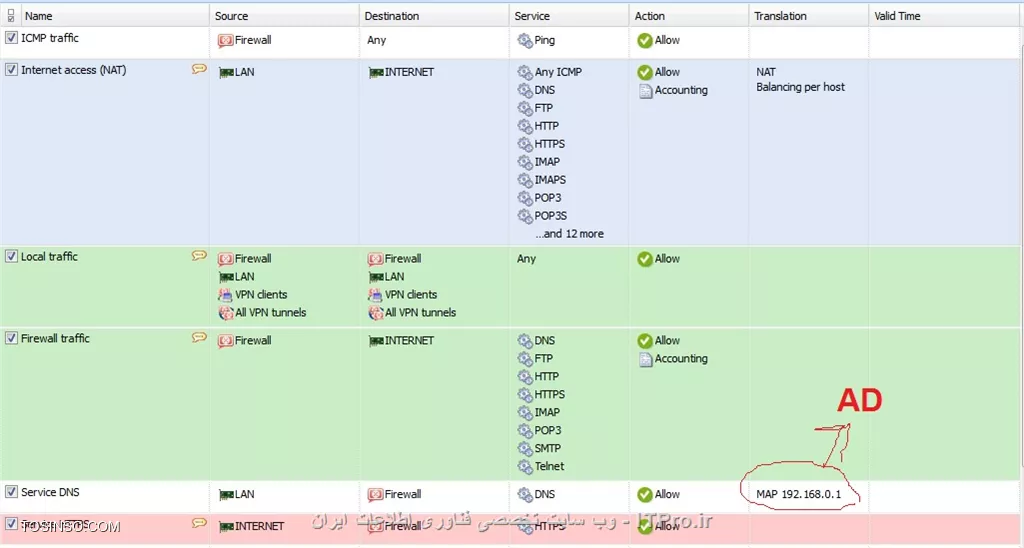This screenshot has width=1024, height=548.
Task: Click the Destination column header
Action: (434, 16)
